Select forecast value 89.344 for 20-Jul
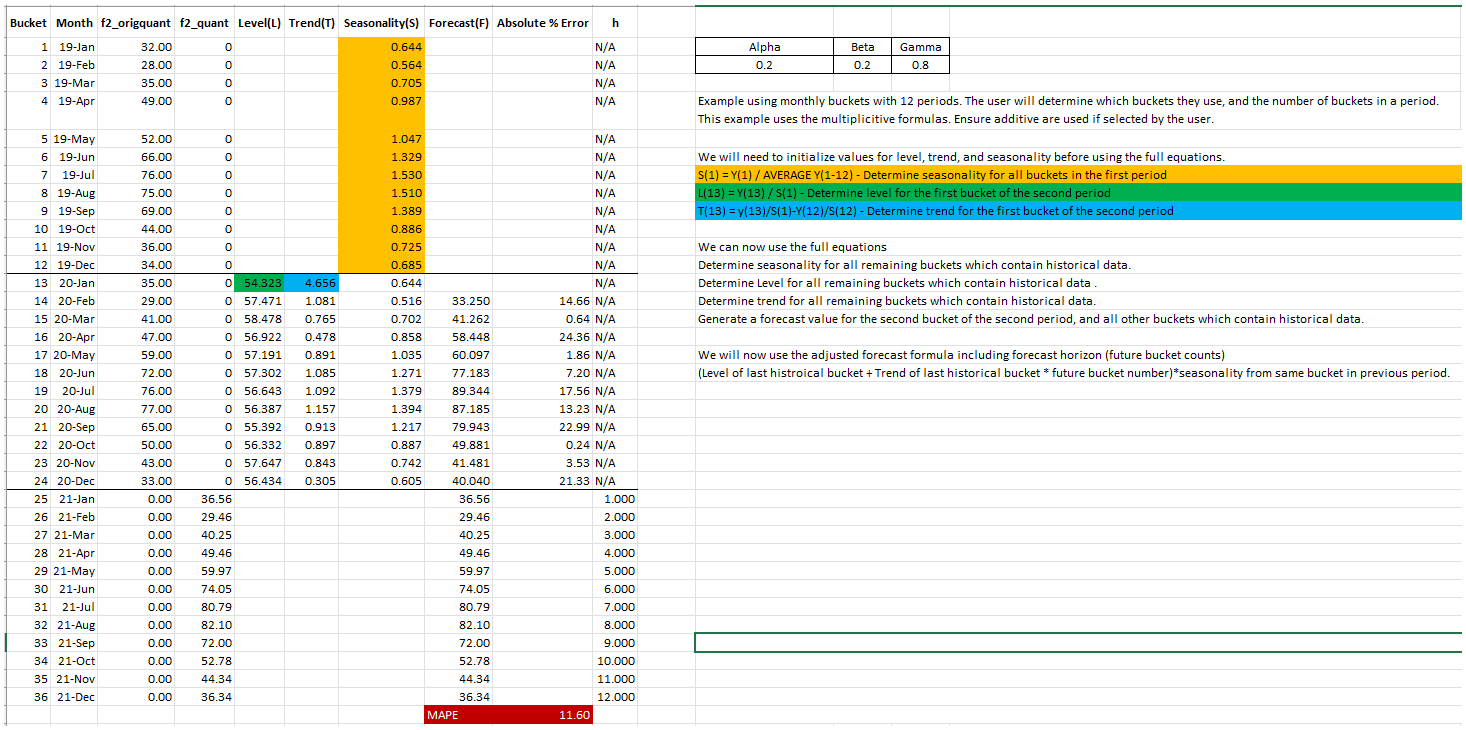The height and width of the screenshot is (730, 1466). coord(459,391)
